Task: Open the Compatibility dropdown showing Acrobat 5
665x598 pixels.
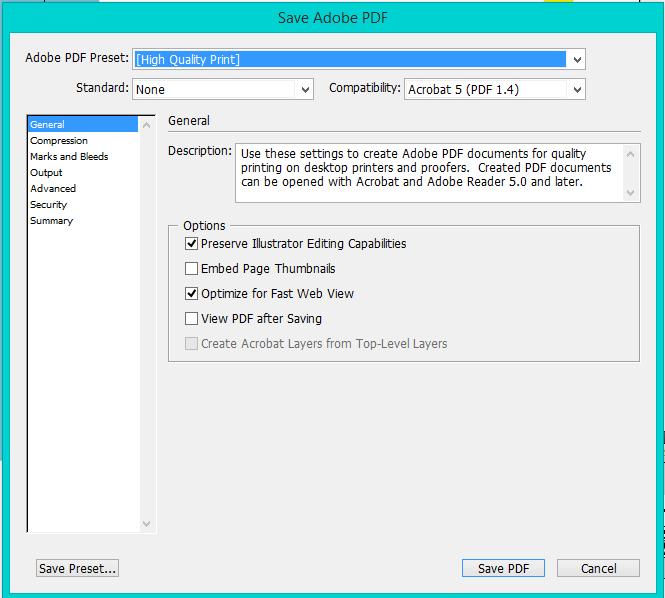Action: click(495, 89)
